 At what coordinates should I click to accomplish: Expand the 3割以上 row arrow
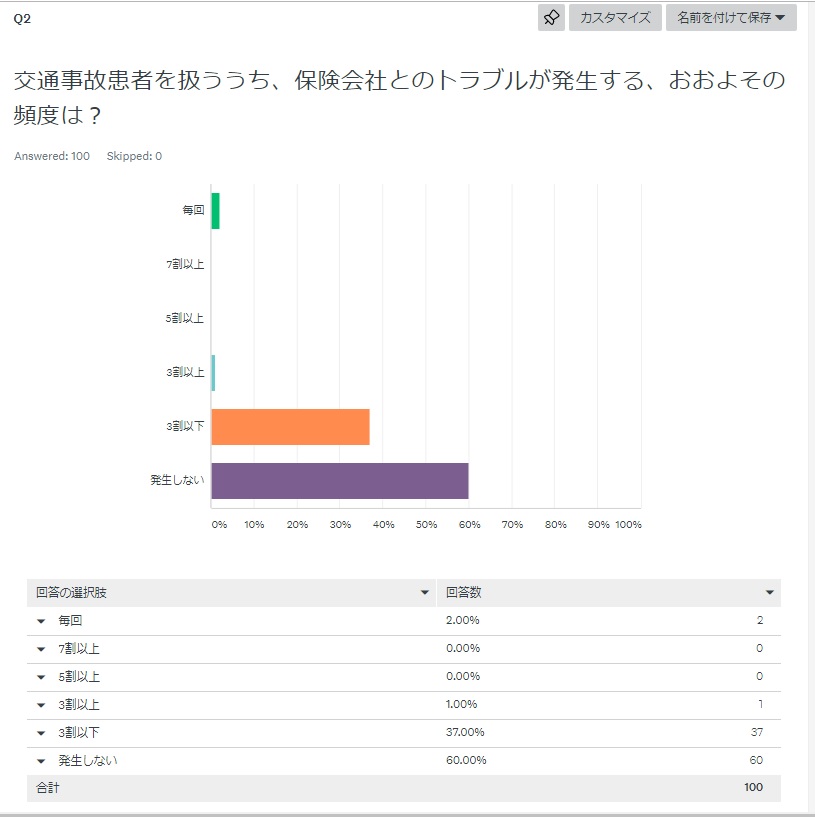pos(41,705)
